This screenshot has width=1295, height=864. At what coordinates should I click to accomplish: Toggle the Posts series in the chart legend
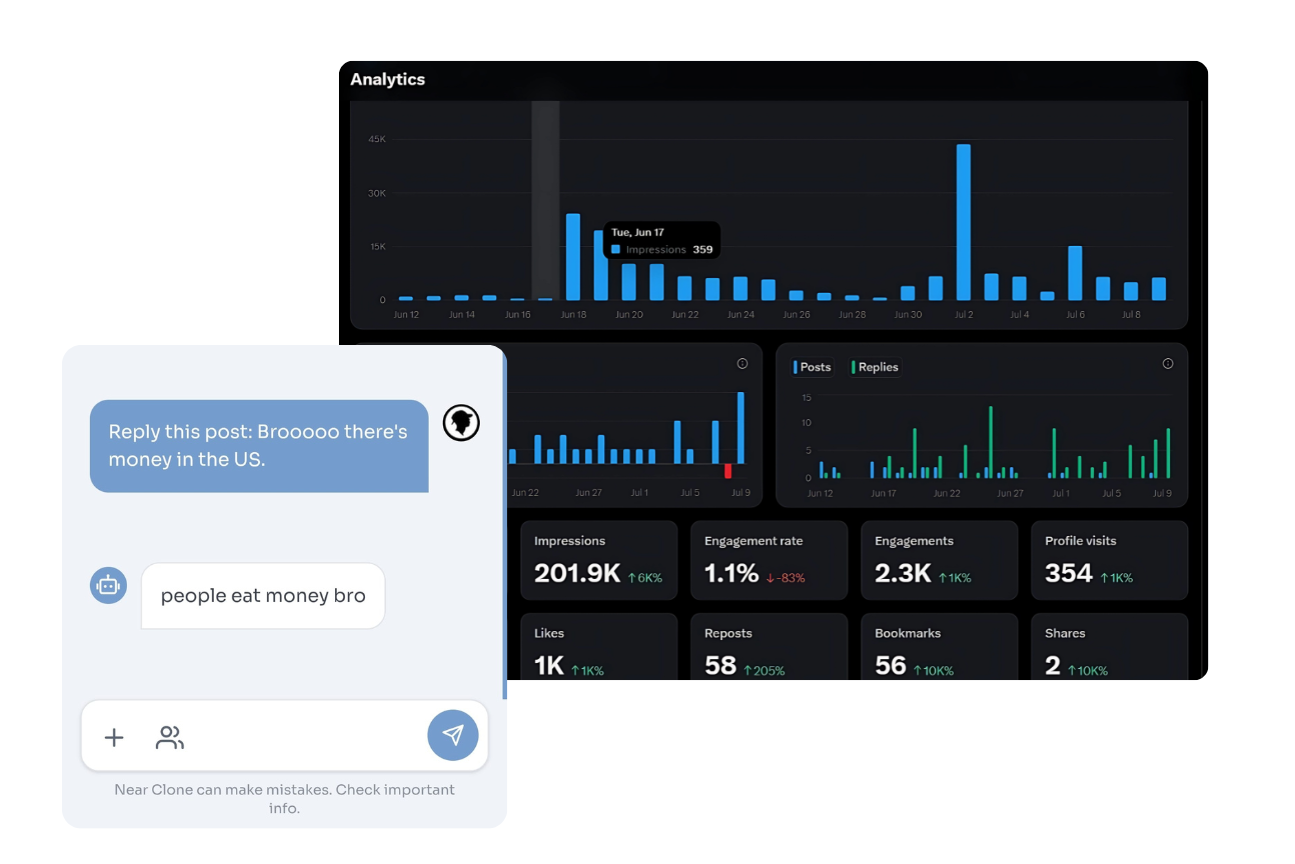pyautogui.click(x=812, y=367)
